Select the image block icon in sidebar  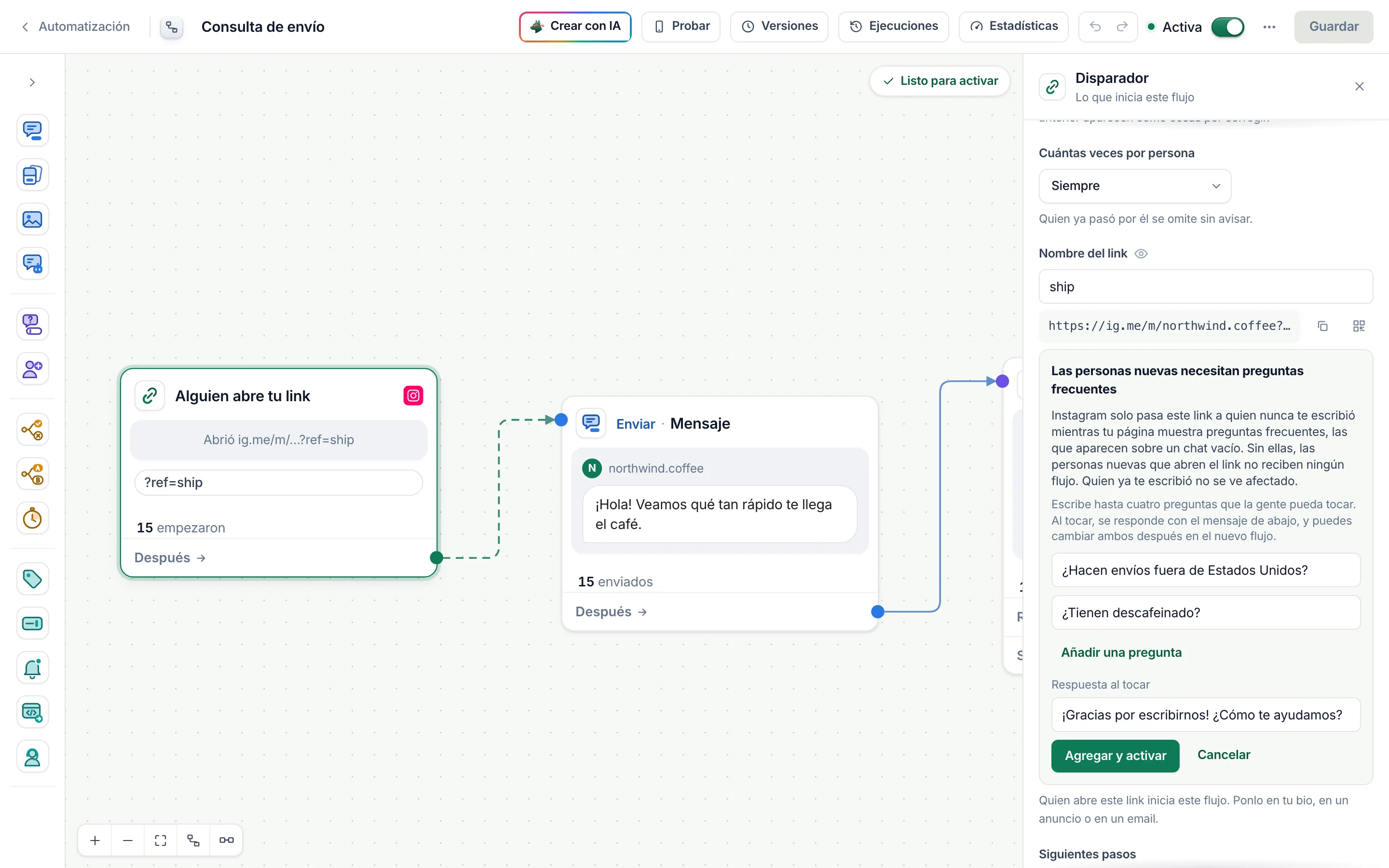click(x=32, y=219)
